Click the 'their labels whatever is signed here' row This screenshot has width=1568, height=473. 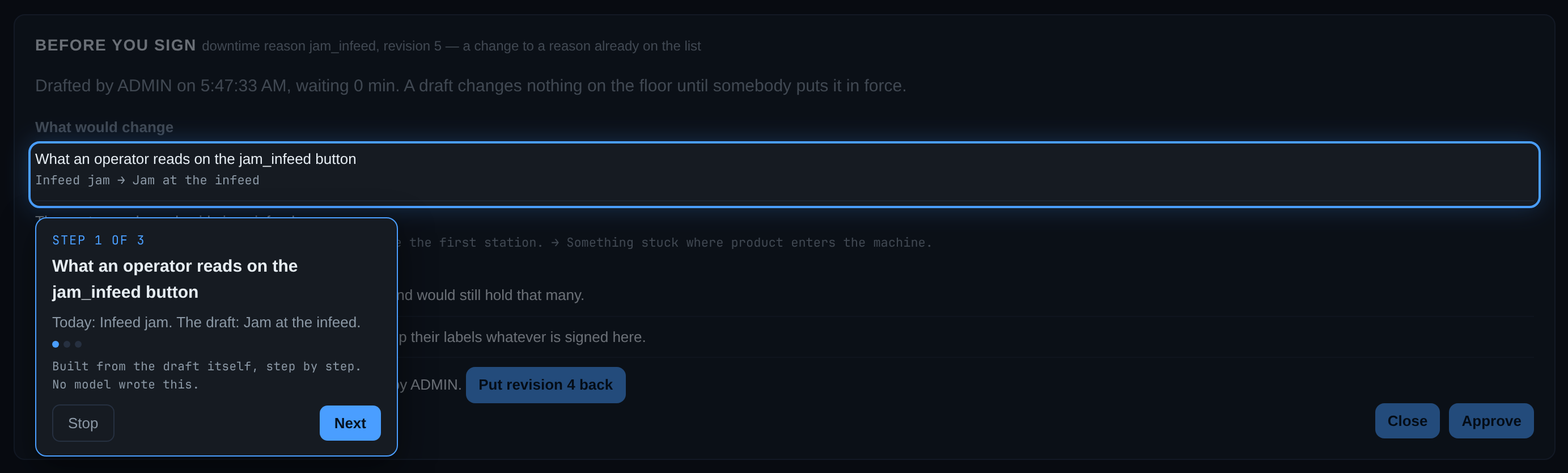pyautogui.click(x=784, y=337)
